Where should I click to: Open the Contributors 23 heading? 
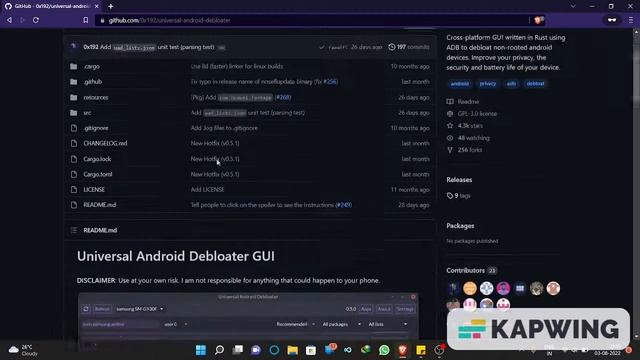(x=471, y=270)
